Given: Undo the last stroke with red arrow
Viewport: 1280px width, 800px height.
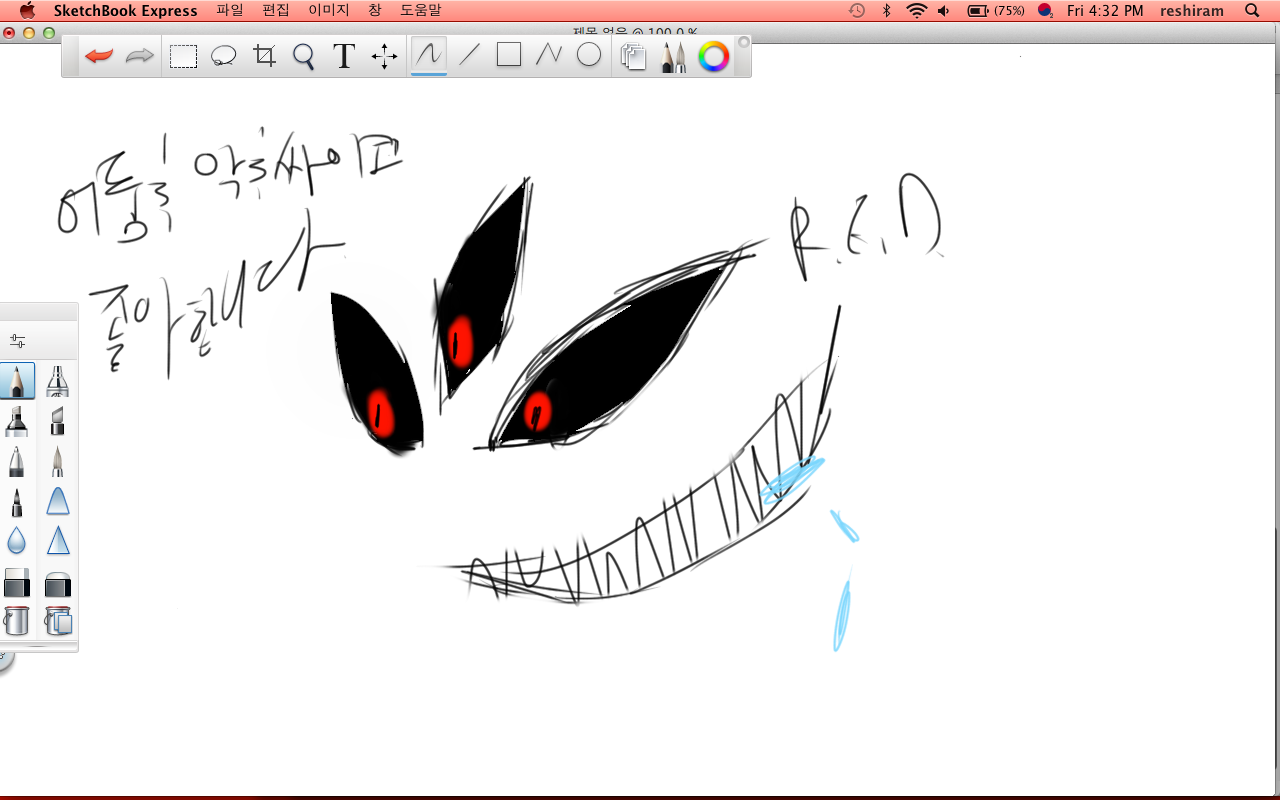Looking at the screenshot, I should click(x=99, y=56).
